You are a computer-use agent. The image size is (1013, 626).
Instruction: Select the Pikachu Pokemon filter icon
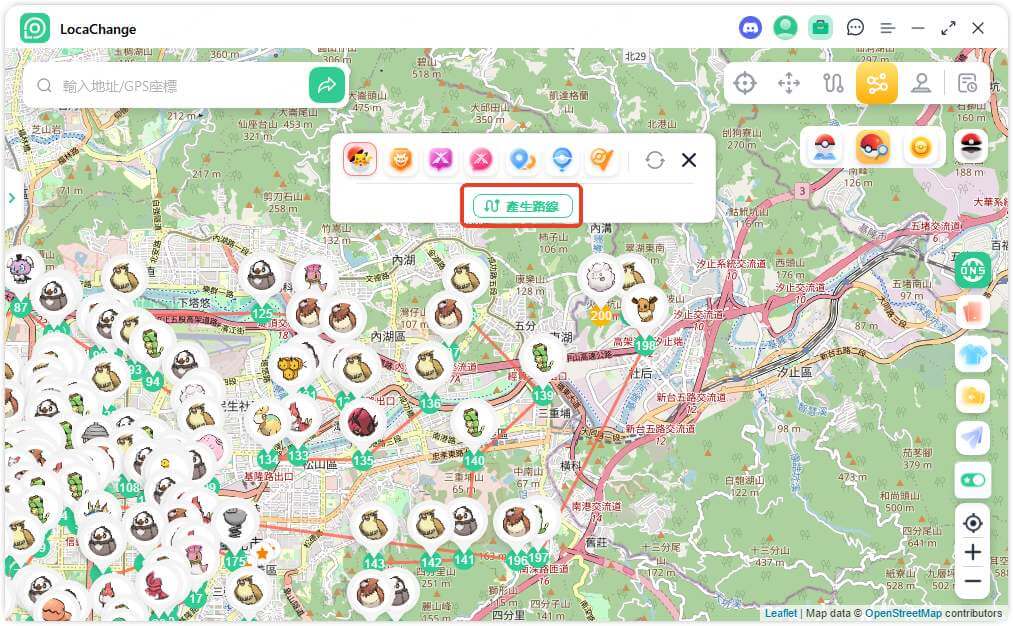click(x=360, y=159)
